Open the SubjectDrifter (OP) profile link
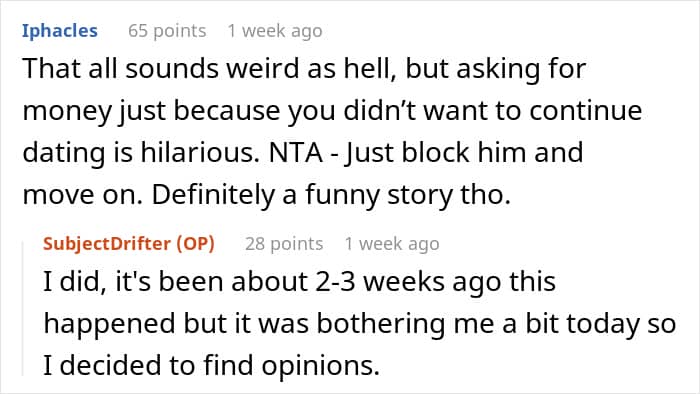The height and width of the screenshot is (394, 700). point(129,244)
